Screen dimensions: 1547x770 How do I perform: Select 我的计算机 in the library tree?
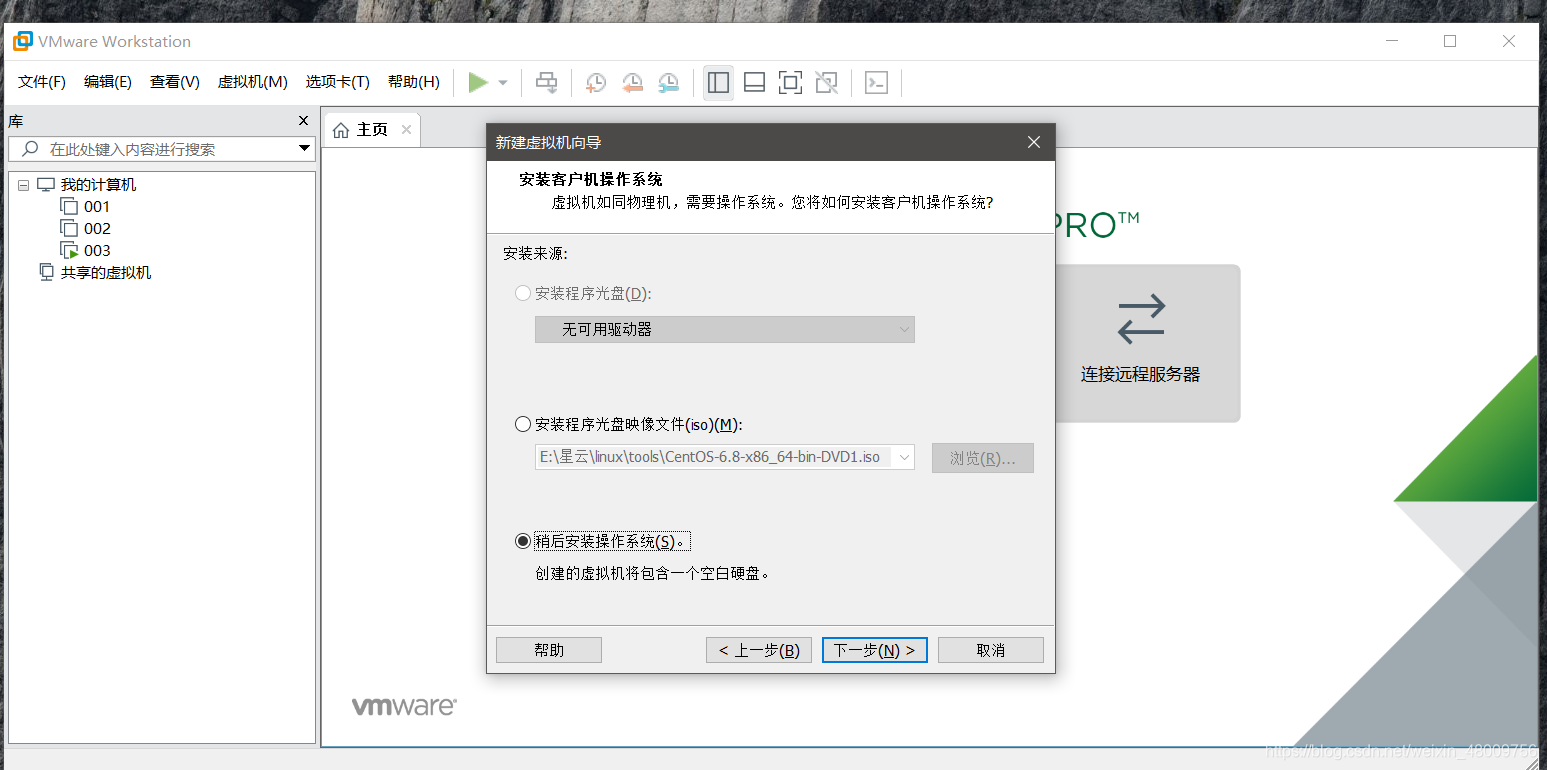pyautogui.click(x=98, y=185)
